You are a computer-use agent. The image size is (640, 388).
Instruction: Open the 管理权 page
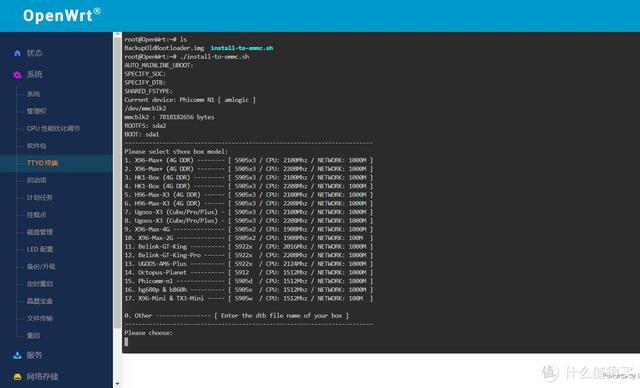37,111
